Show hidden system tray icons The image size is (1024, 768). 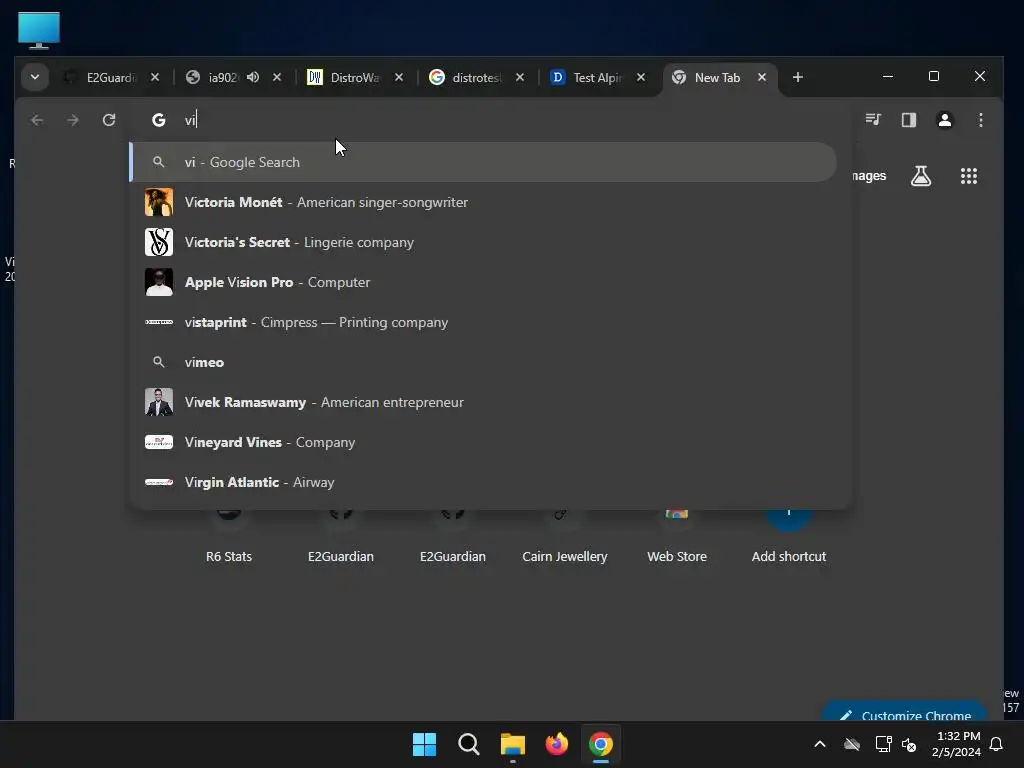(x=820, y=744)
